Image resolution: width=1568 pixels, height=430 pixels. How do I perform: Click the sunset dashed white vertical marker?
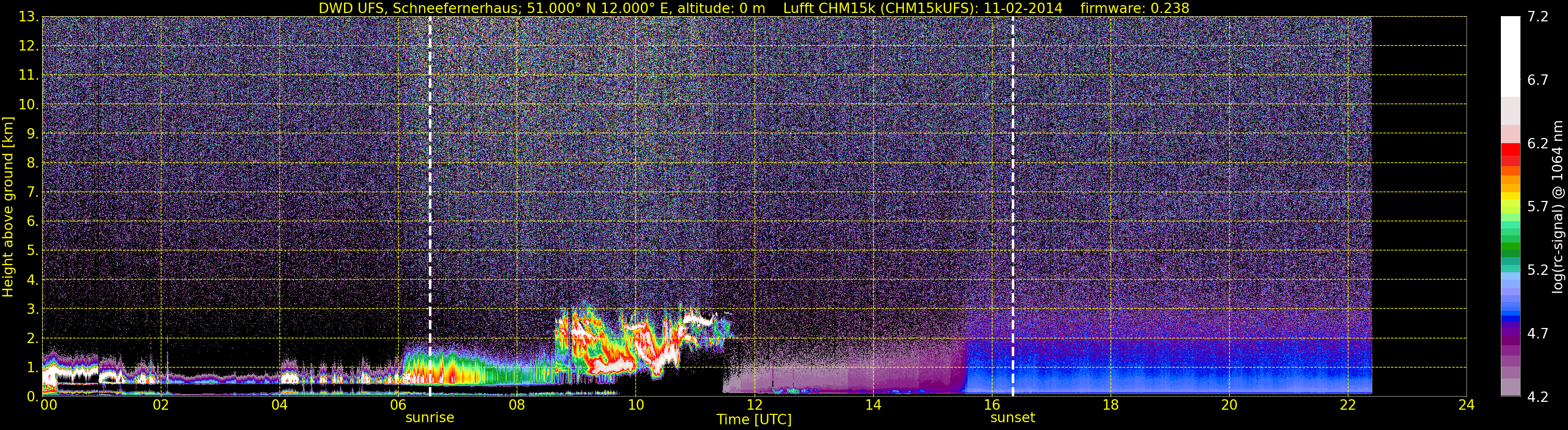1012,207
